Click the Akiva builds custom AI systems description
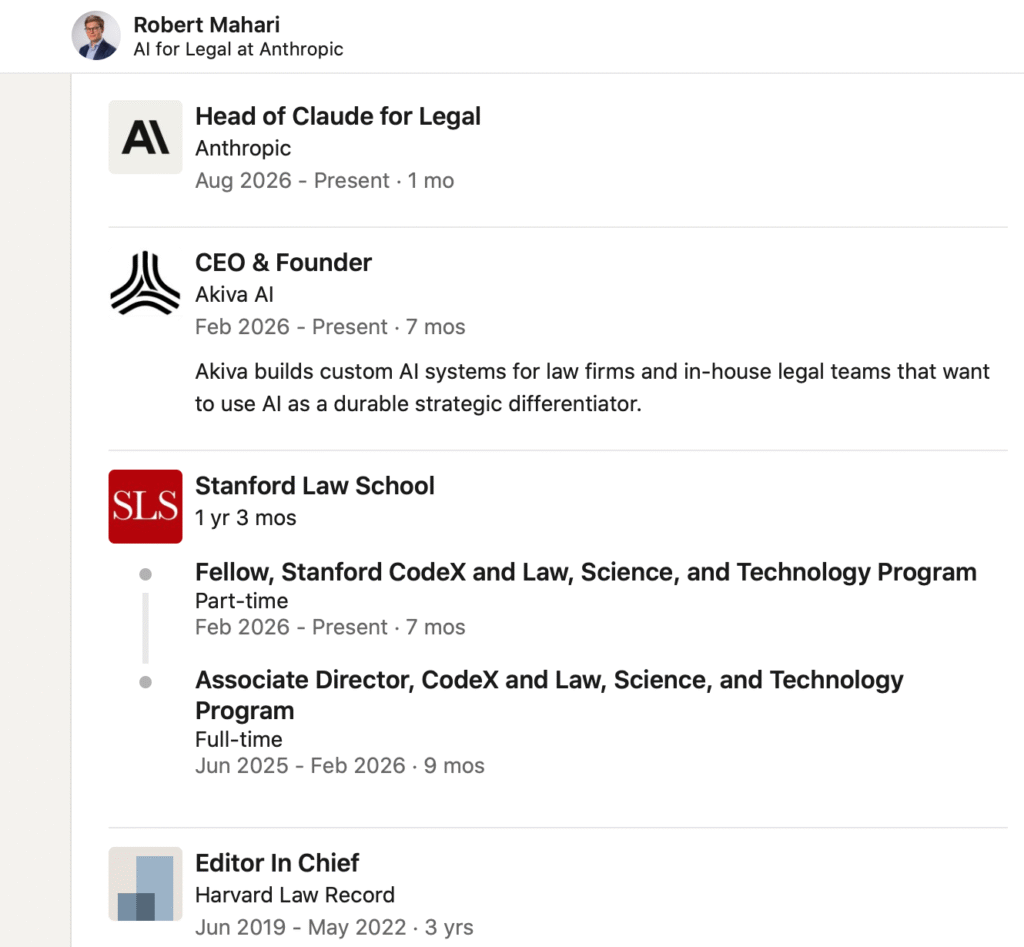Viewport: 1024px width, 947px height. tap(592, 387)
